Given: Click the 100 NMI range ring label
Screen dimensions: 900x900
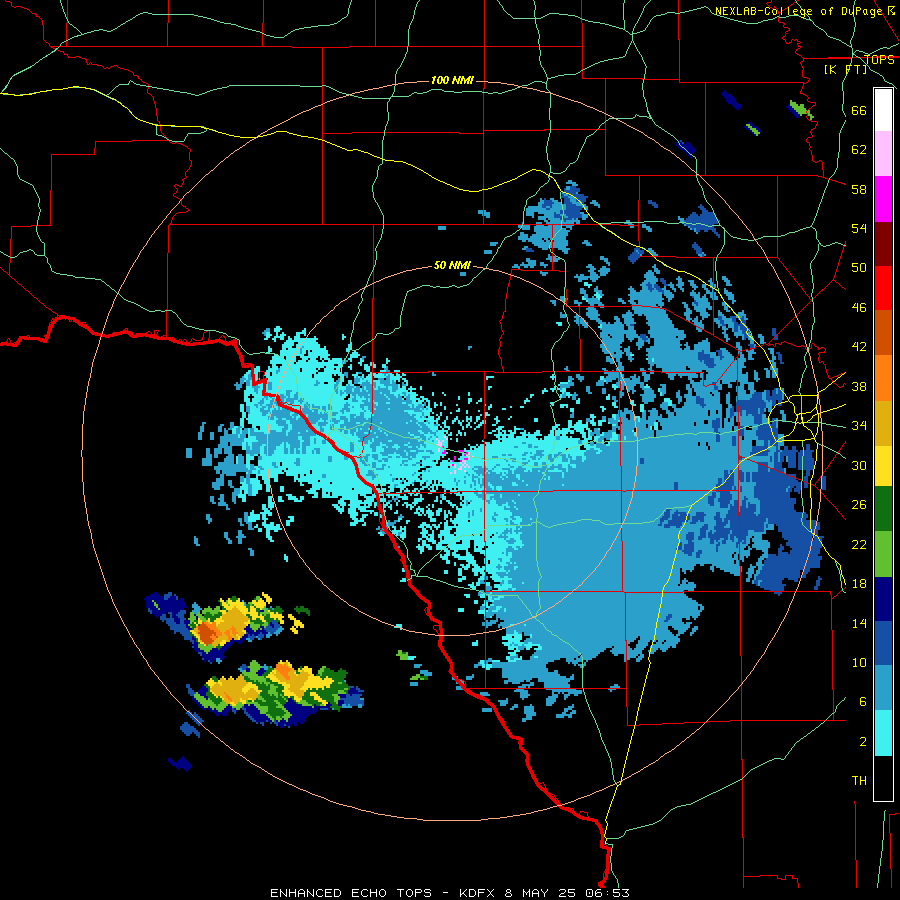Looking at the screenshot, I should [x=452, y=80].
